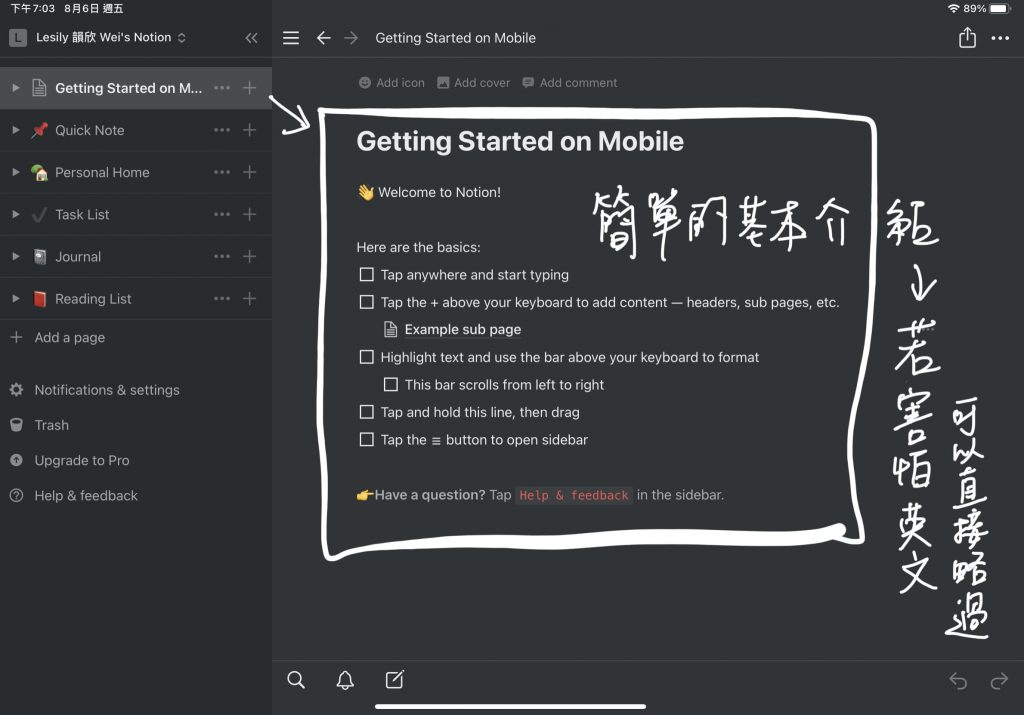
Task: Check "Tap anywhere and start typing" box
Action: [366, 275]
